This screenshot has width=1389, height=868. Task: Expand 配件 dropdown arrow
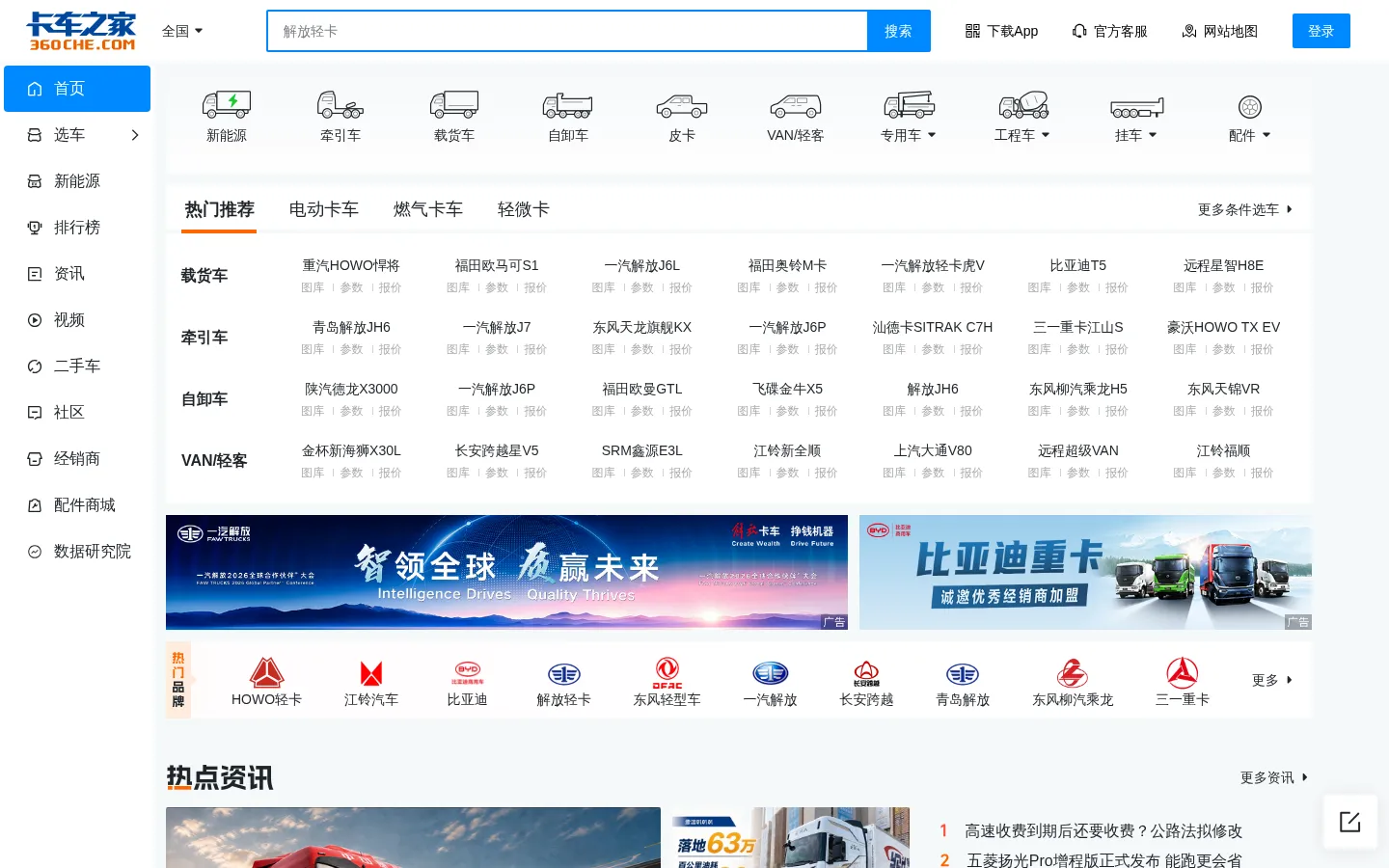click(x=1266, y=135)
